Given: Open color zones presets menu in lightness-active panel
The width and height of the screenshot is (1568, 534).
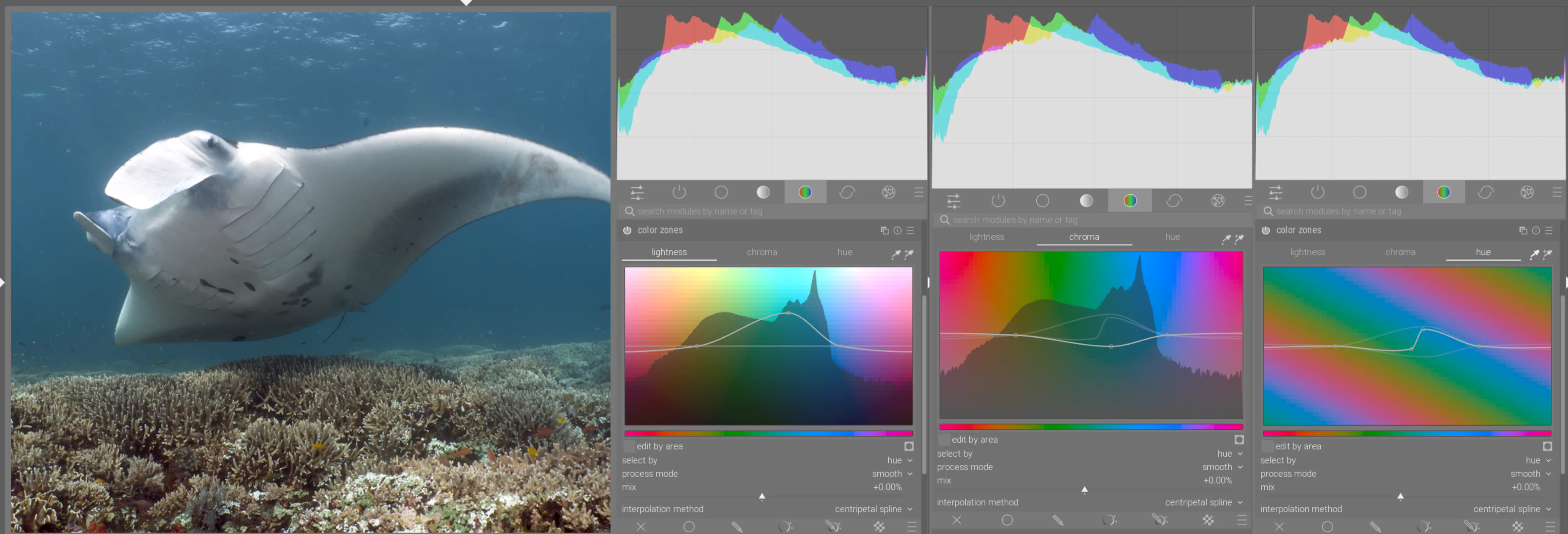Looking at the screenshot, I should tap(911, 230).
